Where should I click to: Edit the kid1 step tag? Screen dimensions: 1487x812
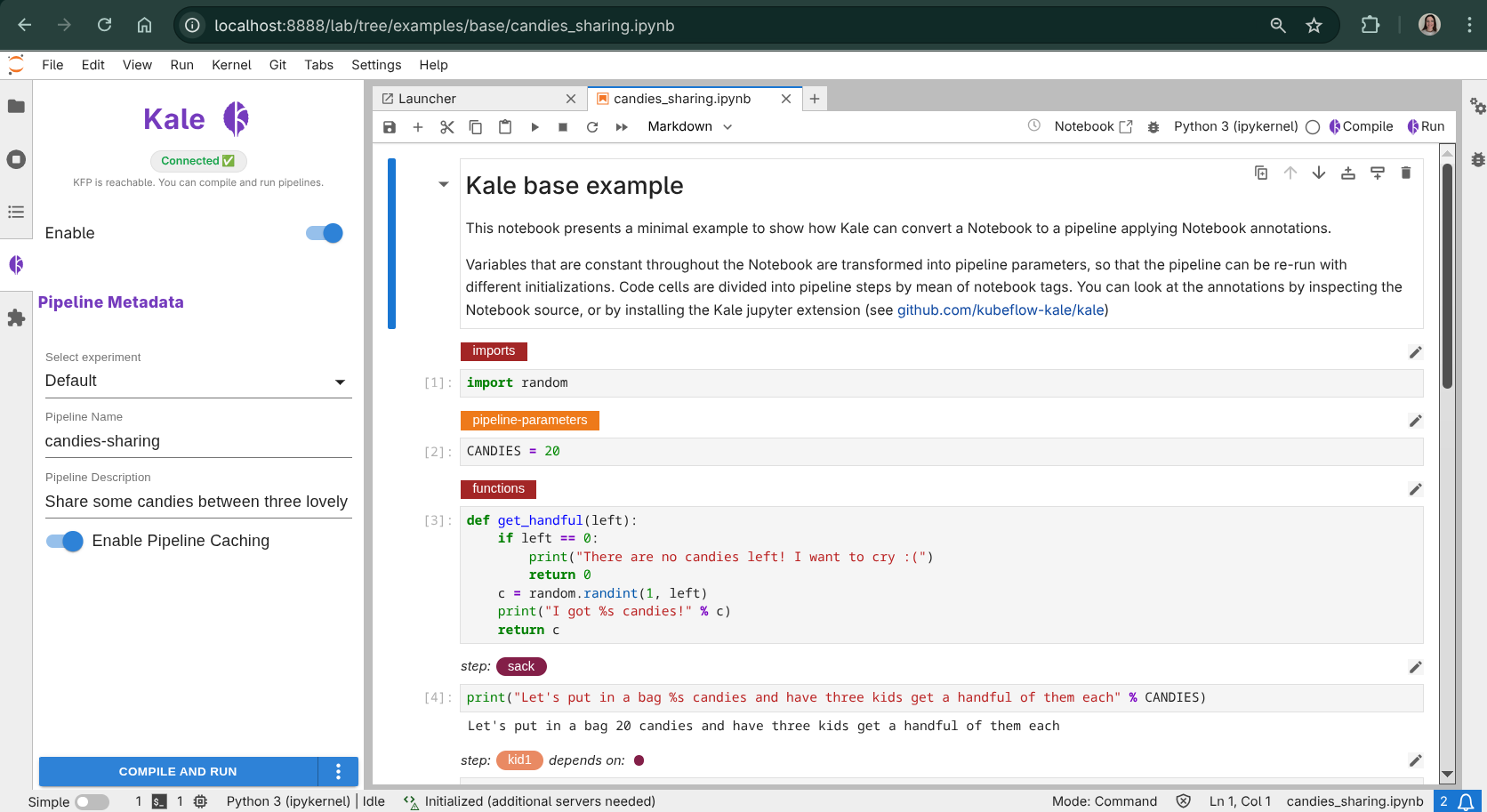[x=1416, y=760]
